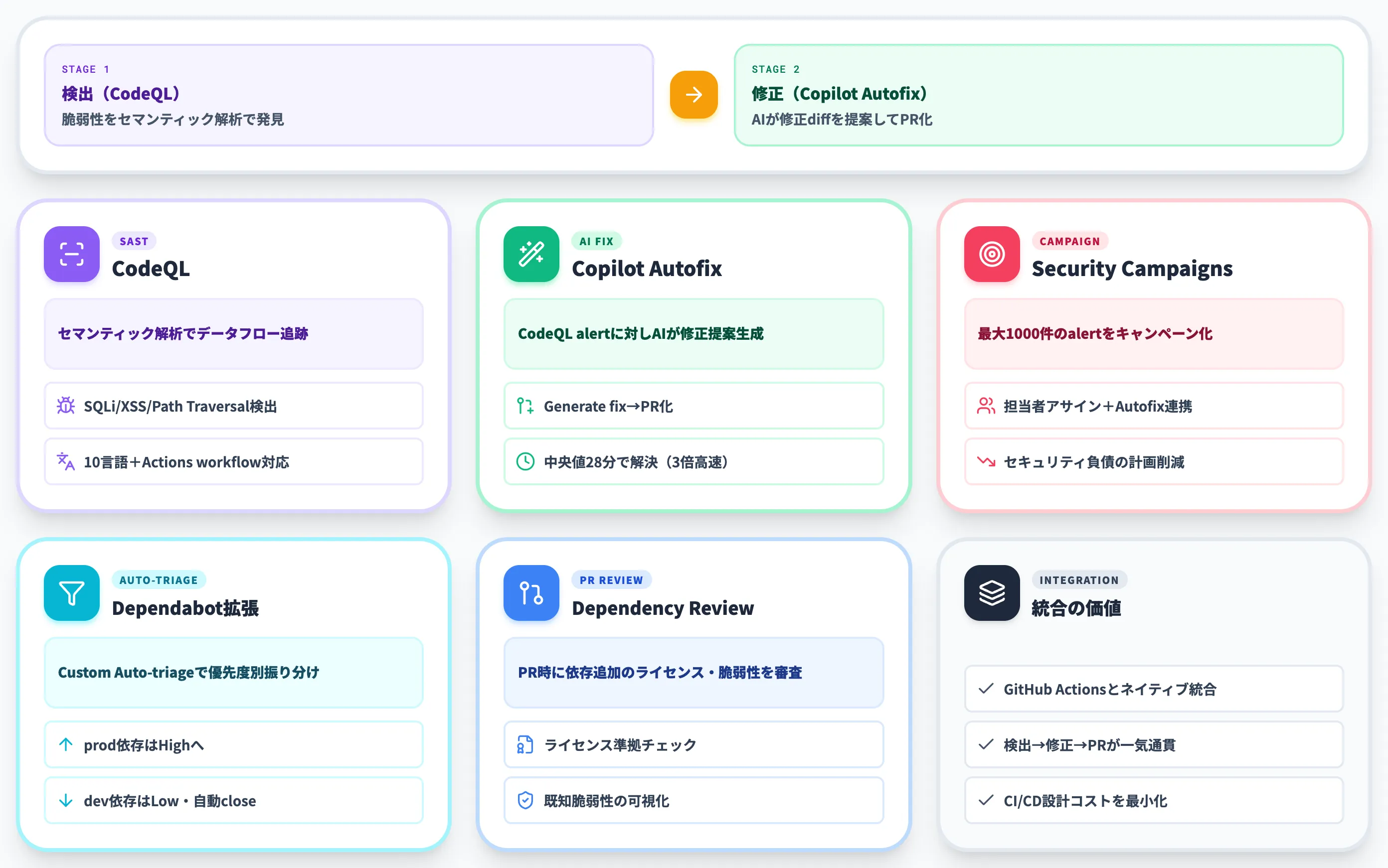Select the PR REVIEW badge
The image size is (1388, 868).
tap(611, 580)
